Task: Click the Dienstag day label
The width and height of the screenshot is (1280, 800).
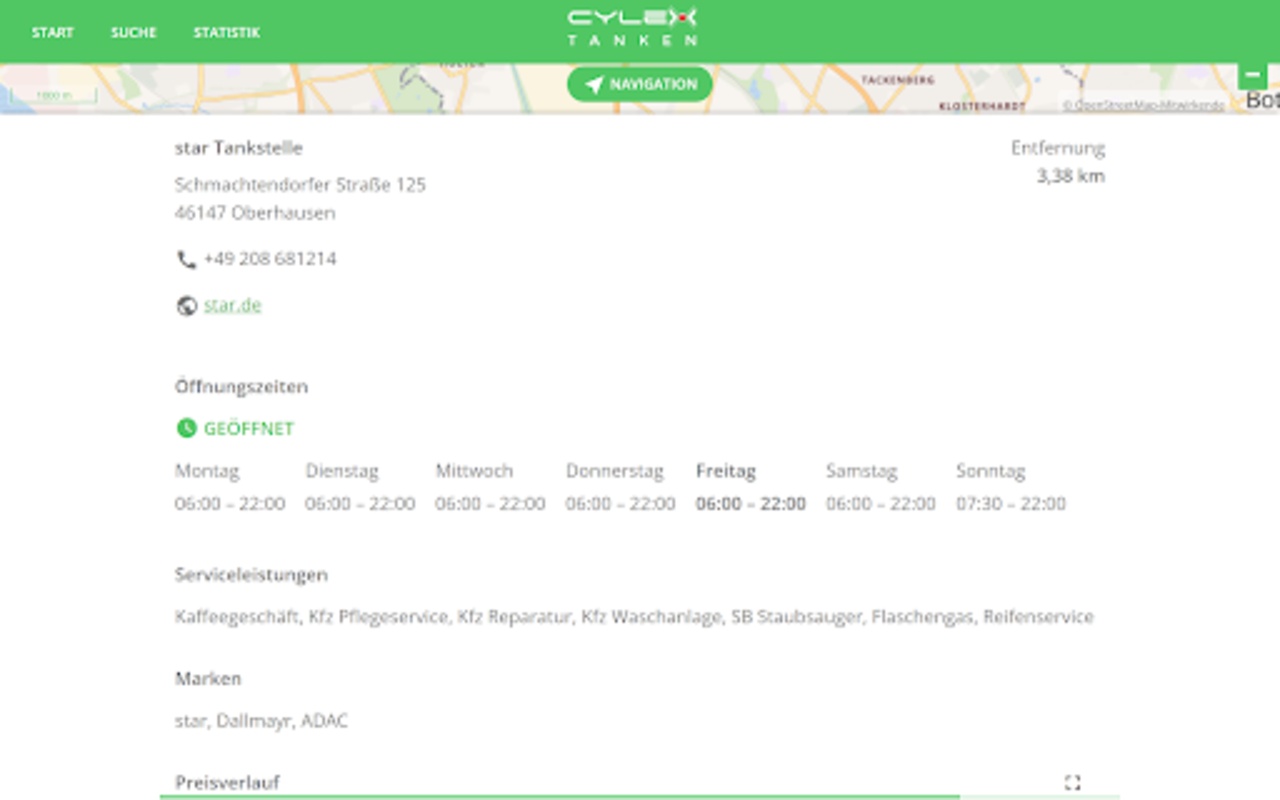Action: click(342, 471)
